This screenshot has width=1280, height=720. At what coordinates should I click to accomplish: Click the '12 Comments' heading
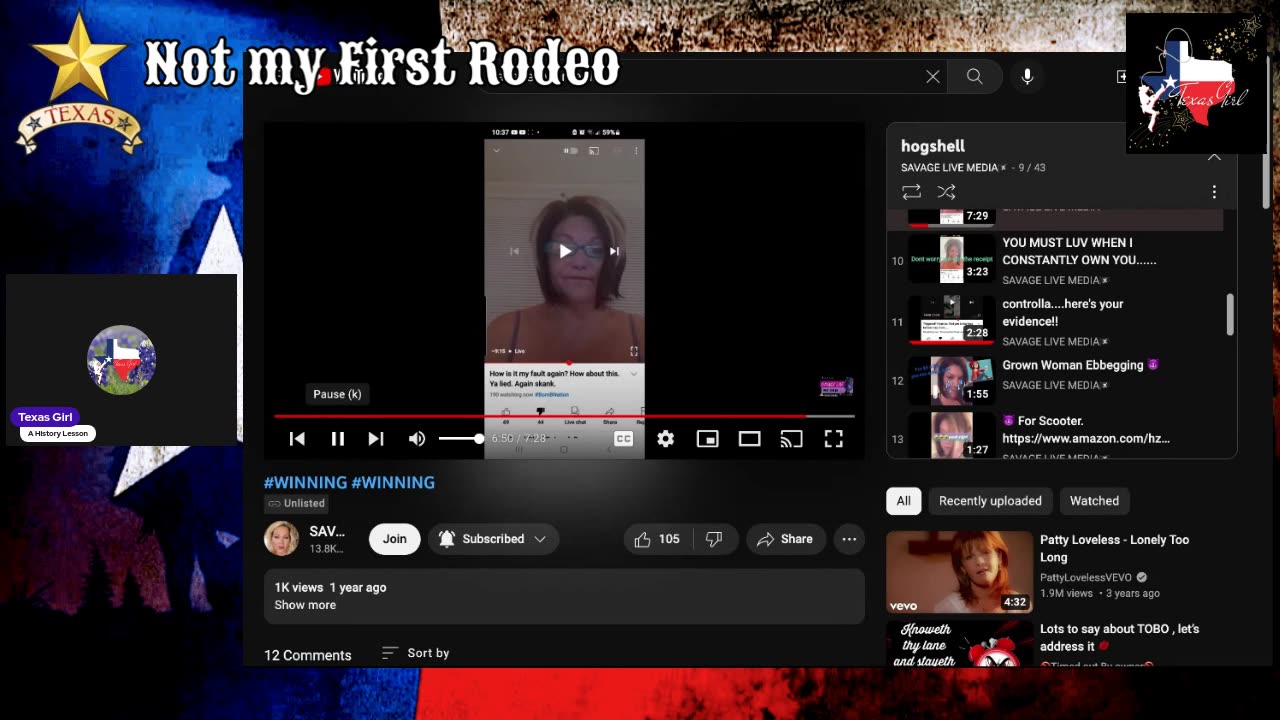pyautogui.click(x=307, y=655)
